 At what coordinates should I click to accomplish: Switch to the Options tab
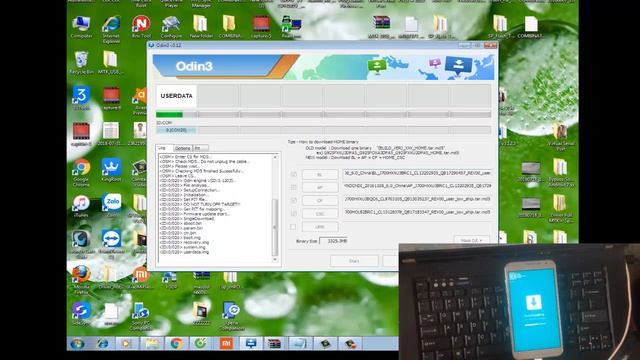[182, 148]
